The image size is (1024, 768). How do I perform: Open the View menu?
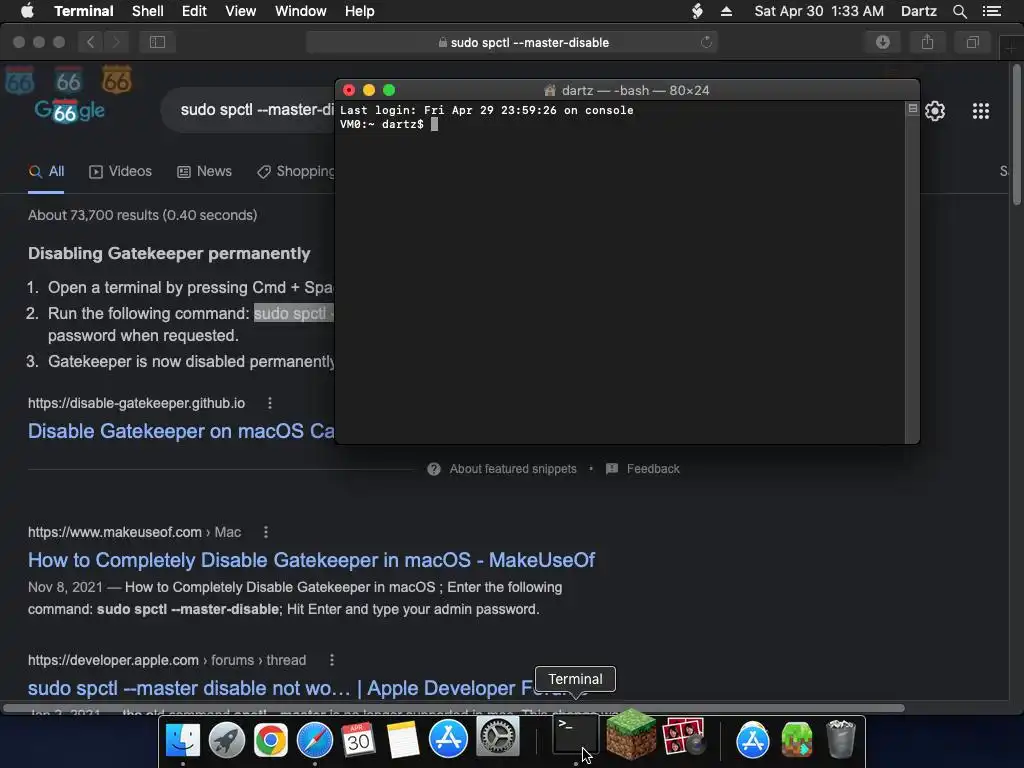coord(240,11)
